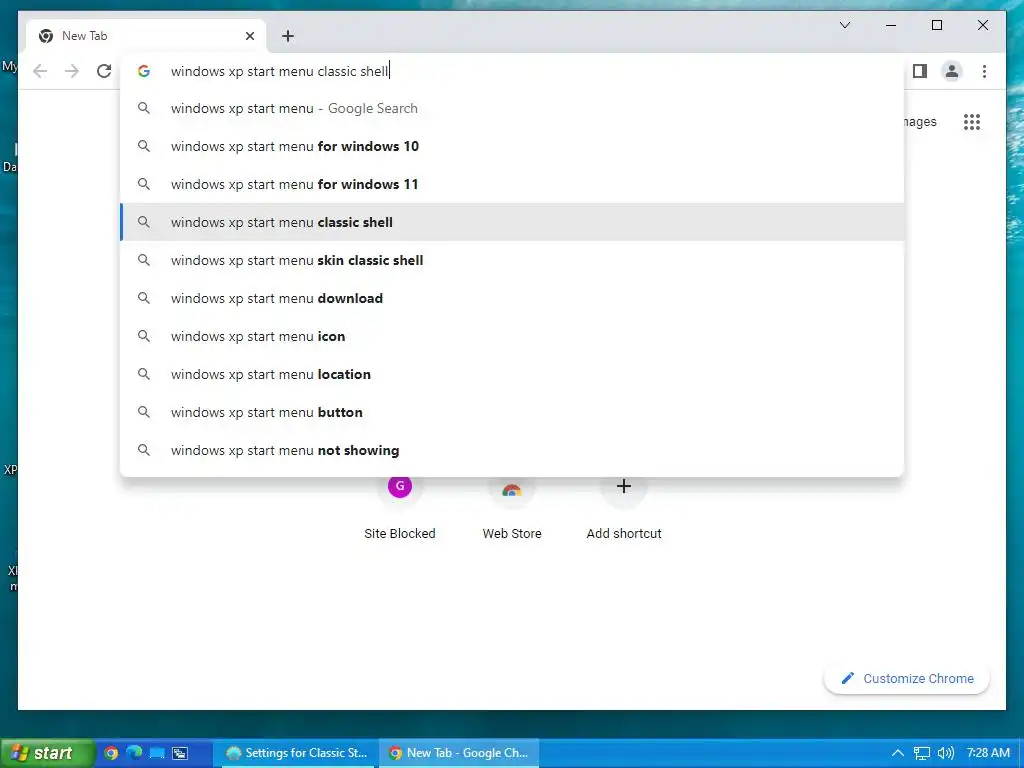Choose suggestion 'windows xp start menu download'
The height and width of the screenshot is (768, 1024).
pyautogui.click(x=512, y=298)
